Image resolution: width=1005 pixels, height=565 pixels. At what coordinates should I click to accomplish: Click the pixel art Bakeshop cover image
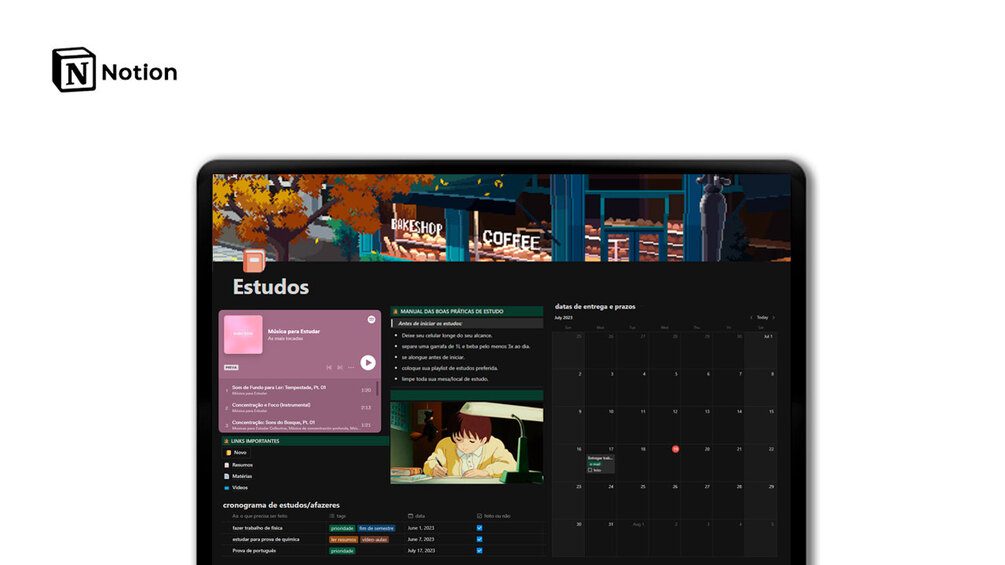[501, 218]
